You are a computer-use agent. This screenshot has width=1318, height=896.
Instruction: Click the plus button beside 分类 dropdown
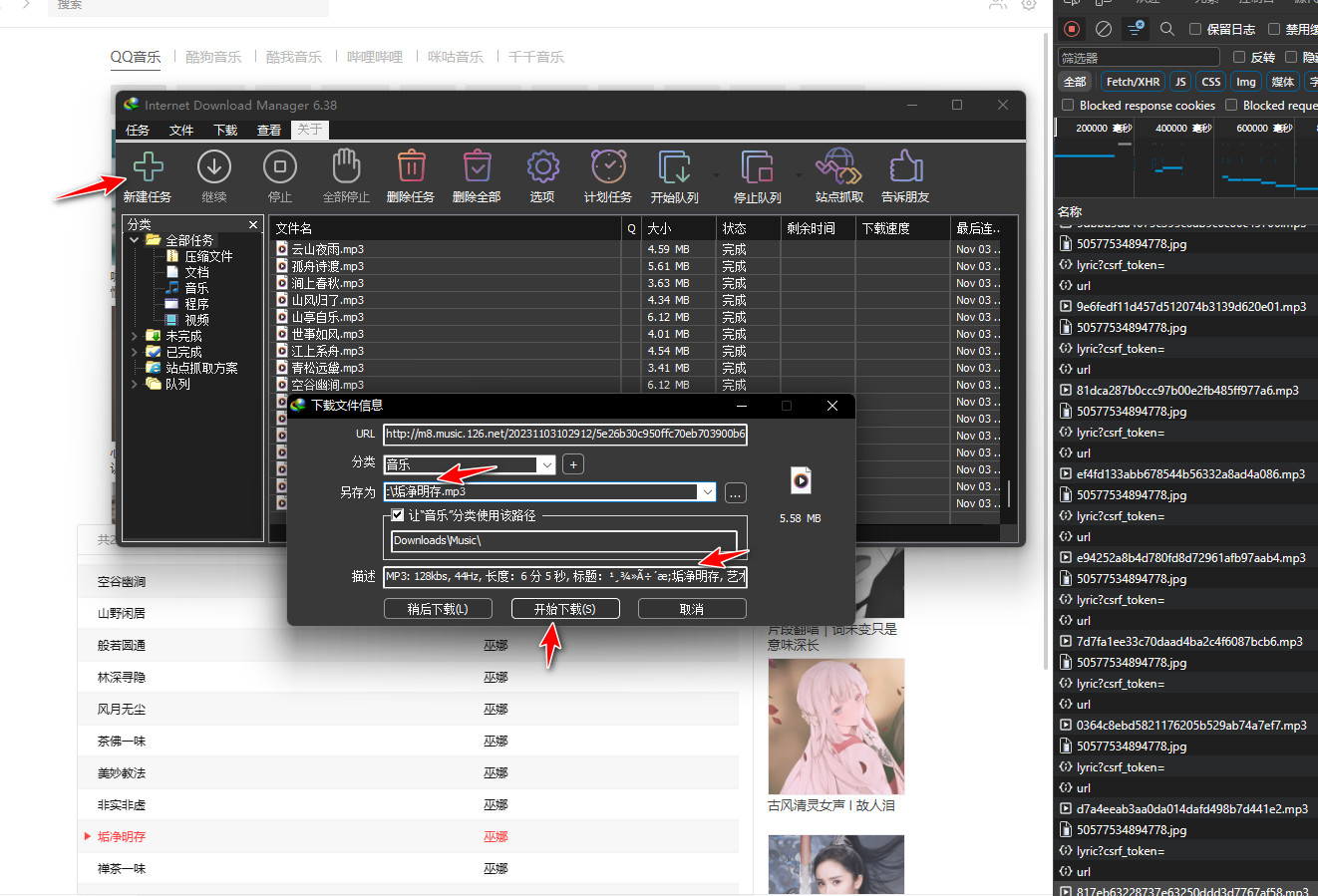click(x=572, y=464)
